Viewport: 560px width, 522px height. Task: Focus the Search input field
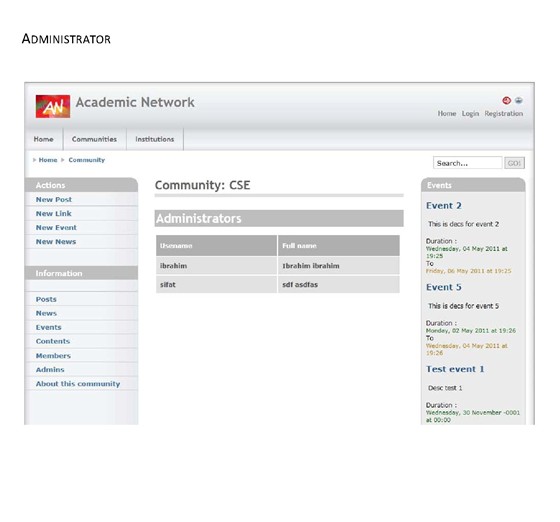(x=467, y=163)
